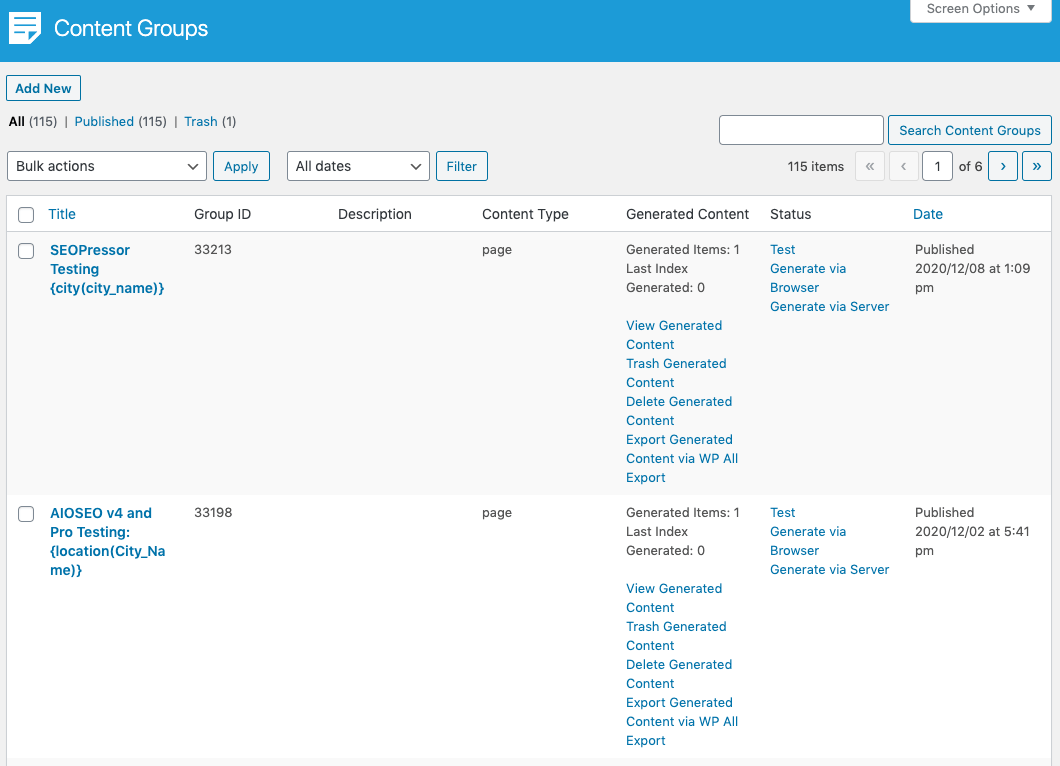Click Group ID value 33213

click(x=213, y=249)
